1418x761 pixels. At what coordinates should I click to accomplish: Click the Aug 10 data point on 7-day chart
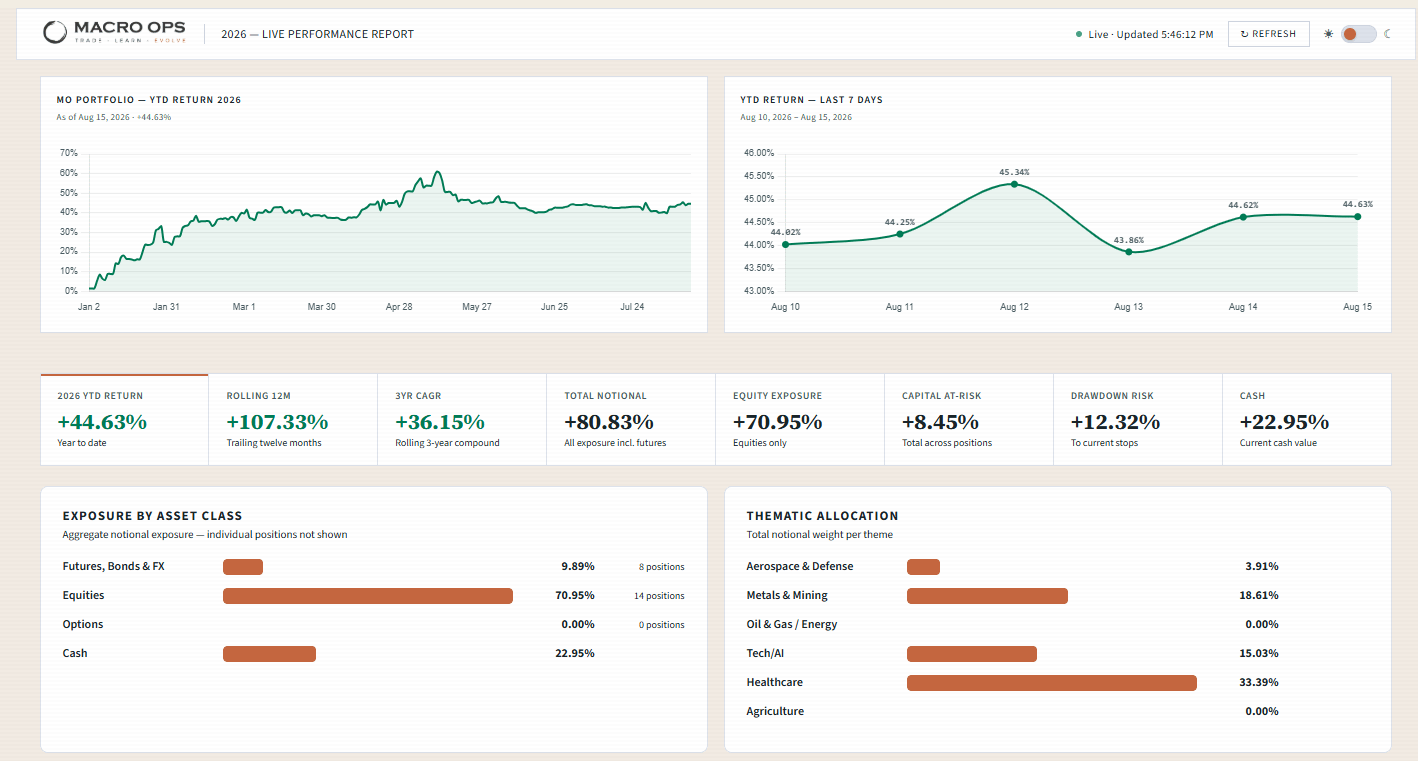pos(785,244)
